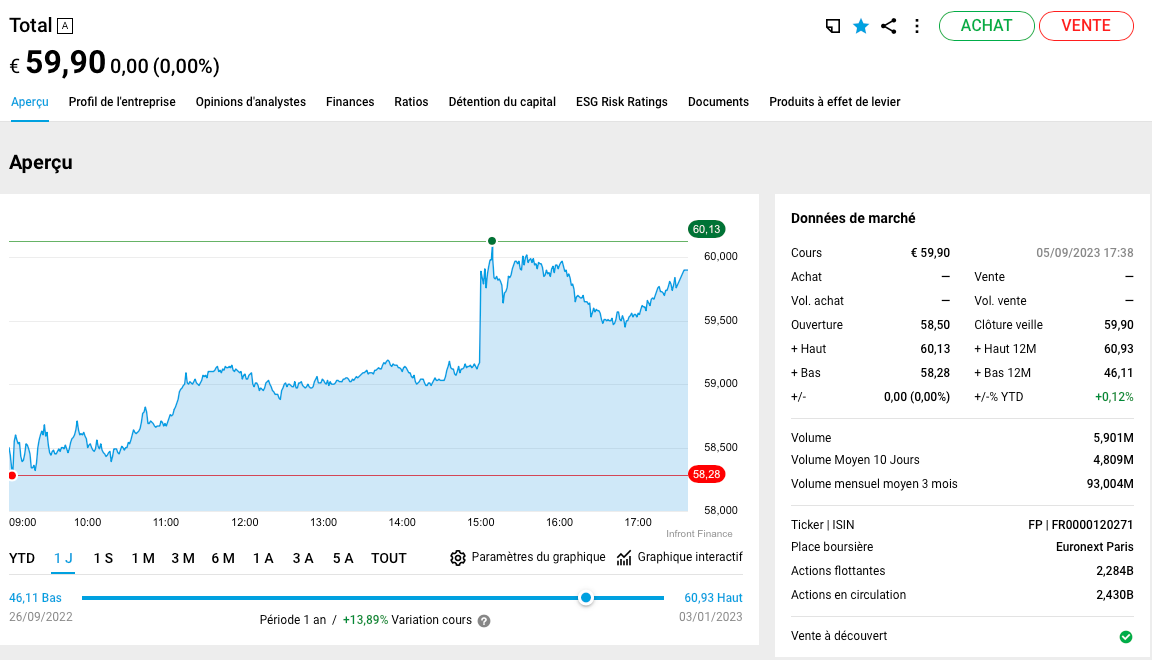1152x660 pixels.
Task: Click the boxed A badge beside Total
Action: (65, 26)
